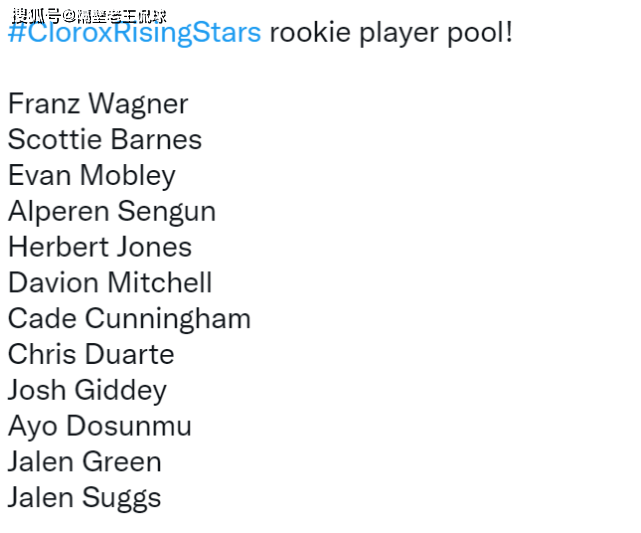This screenshot has width=641, height=533.
Task: Click the "@隔壁老王侃球" watermark username
Action: point(114,14)
